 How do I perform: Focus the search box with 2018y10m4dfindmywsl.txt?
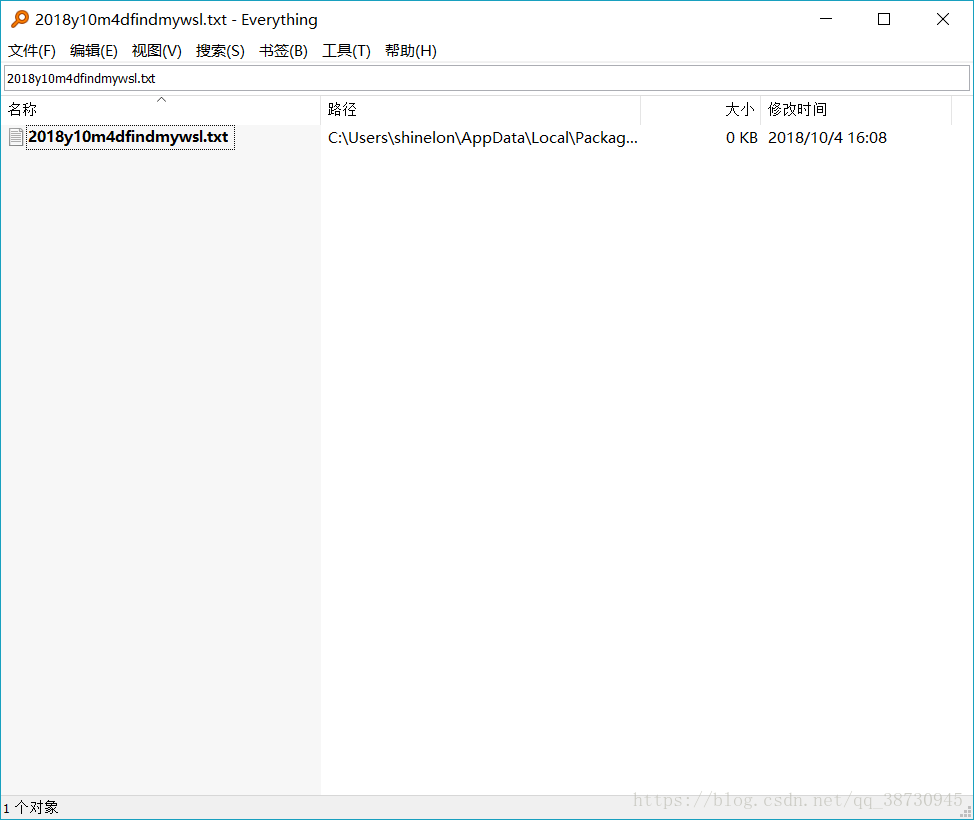click(x=487, y=78)
